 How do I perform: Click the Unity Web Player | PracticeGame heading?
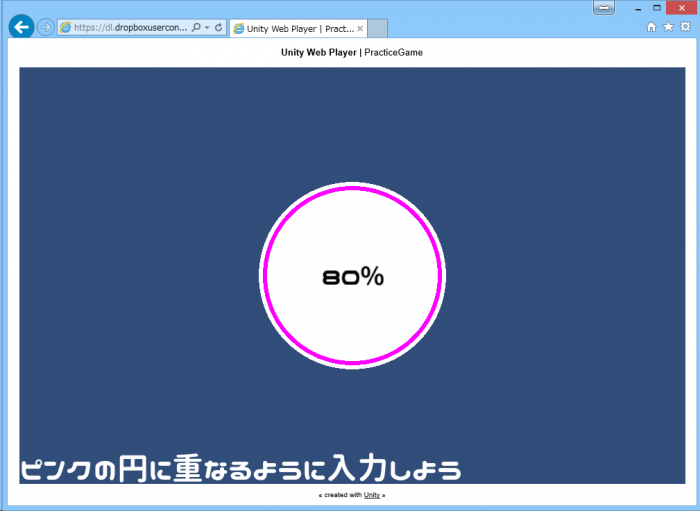coord(352,52)
